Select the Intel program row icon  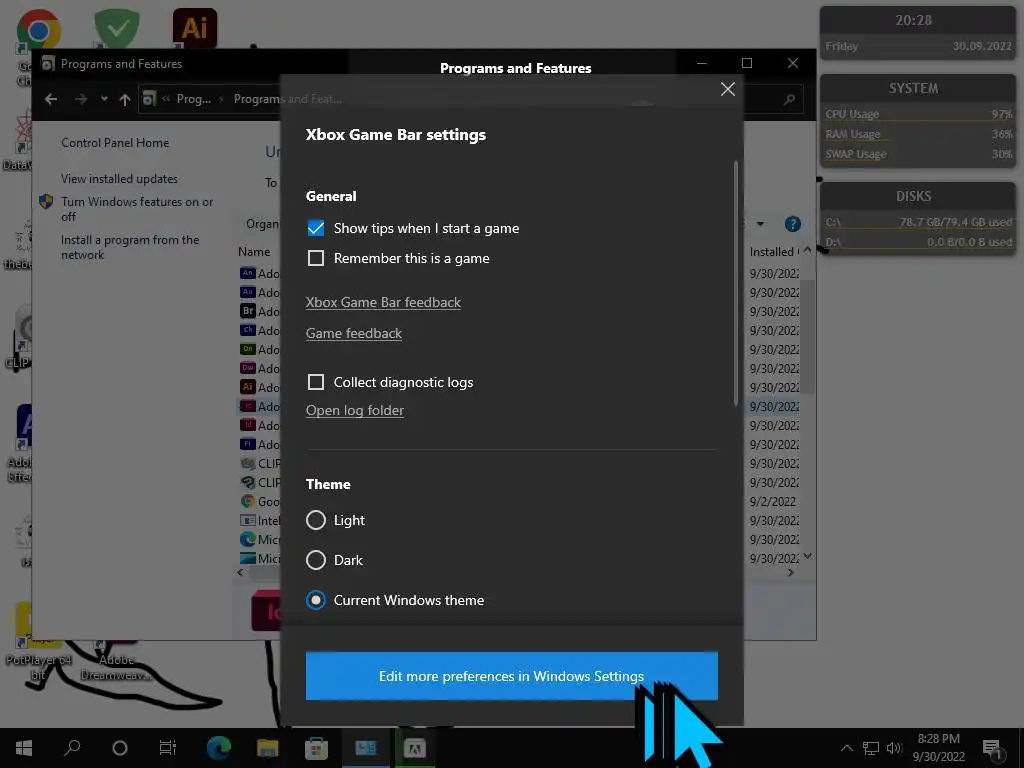point(248,520)
